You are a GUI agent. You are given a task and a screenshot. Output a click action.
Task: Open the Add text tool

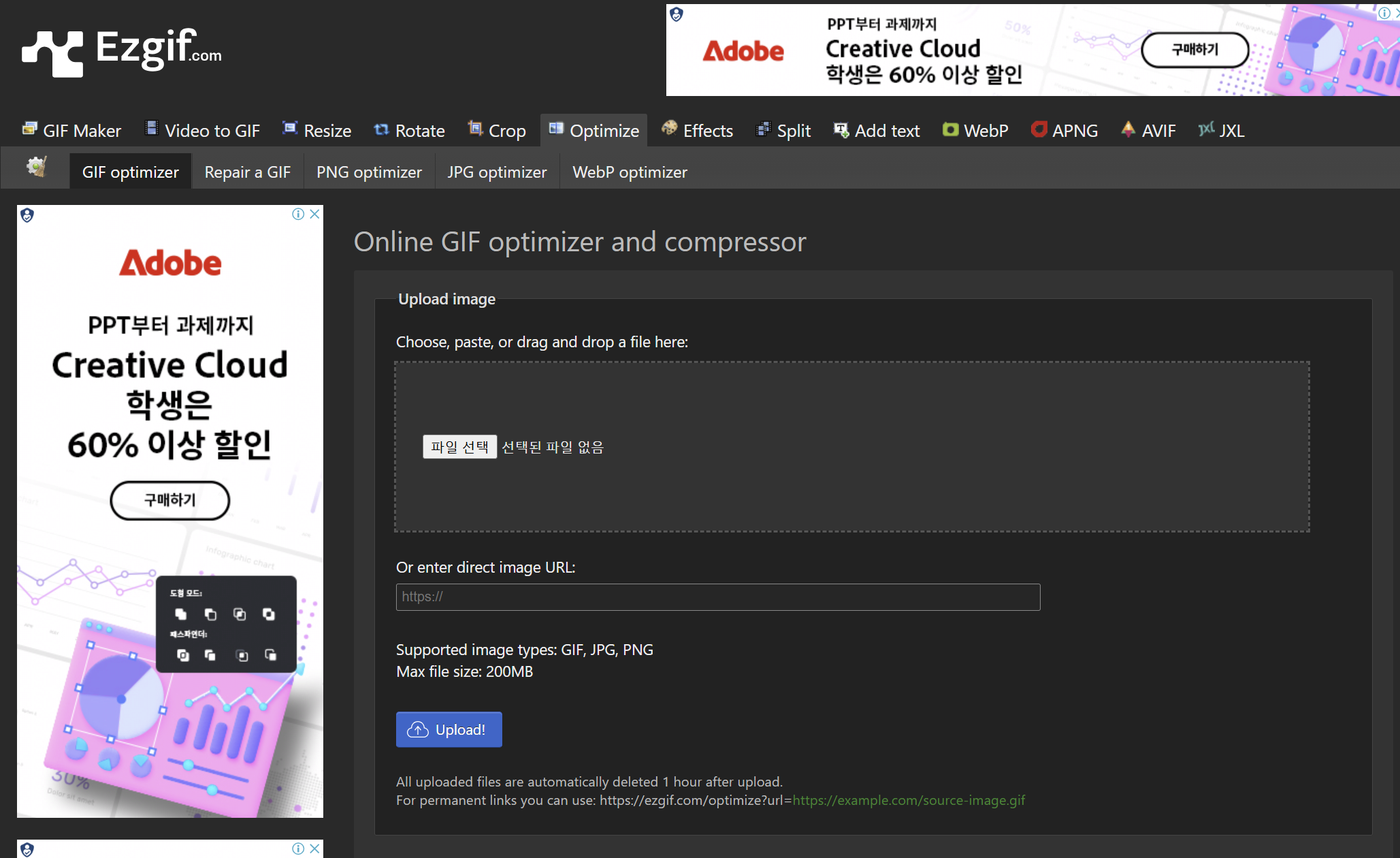point(877,130)
